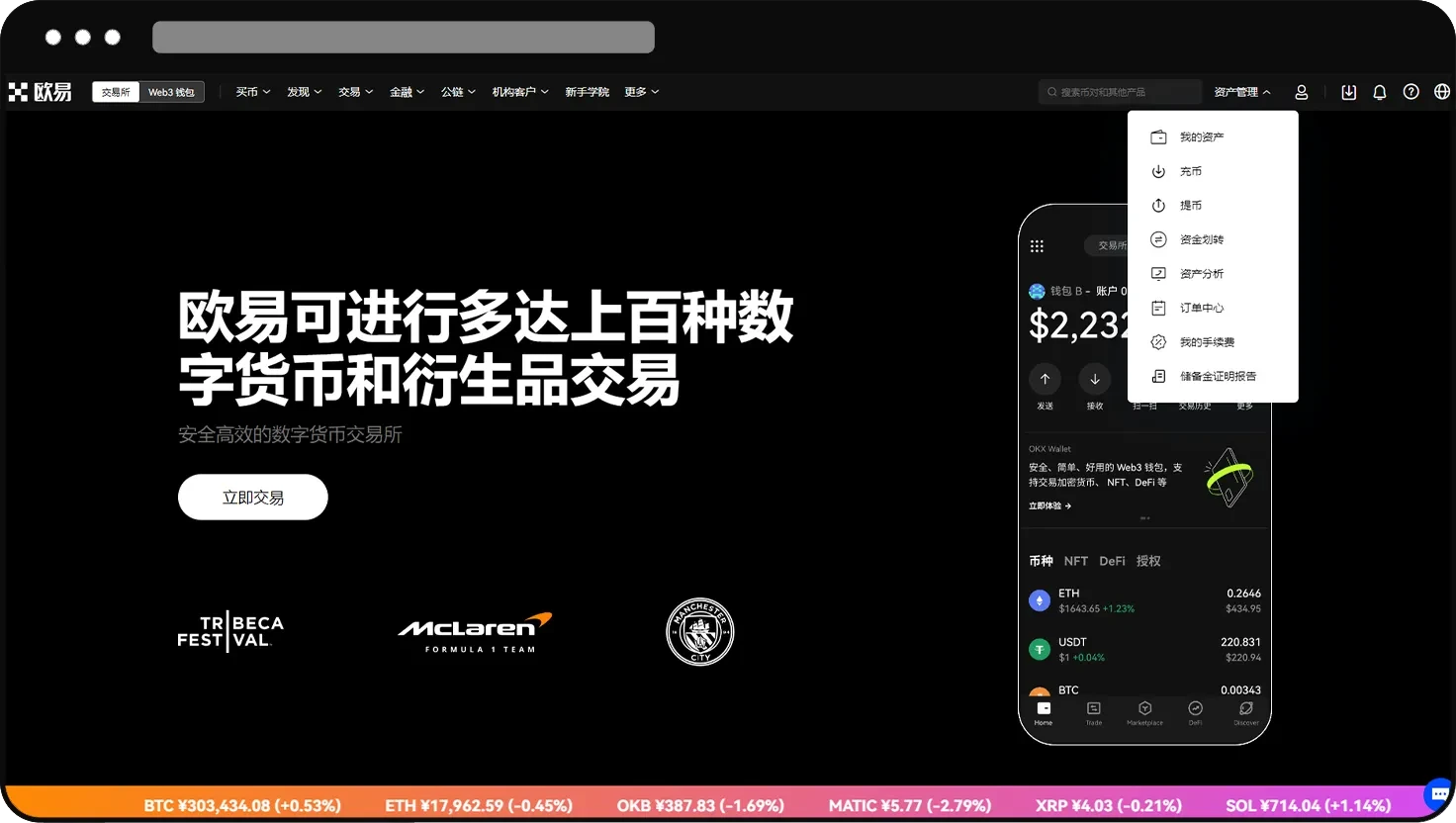The image size is (1456, 823).
Task: Click the 搜索币对和其他产品 search field
Action: coord(1121,91)
